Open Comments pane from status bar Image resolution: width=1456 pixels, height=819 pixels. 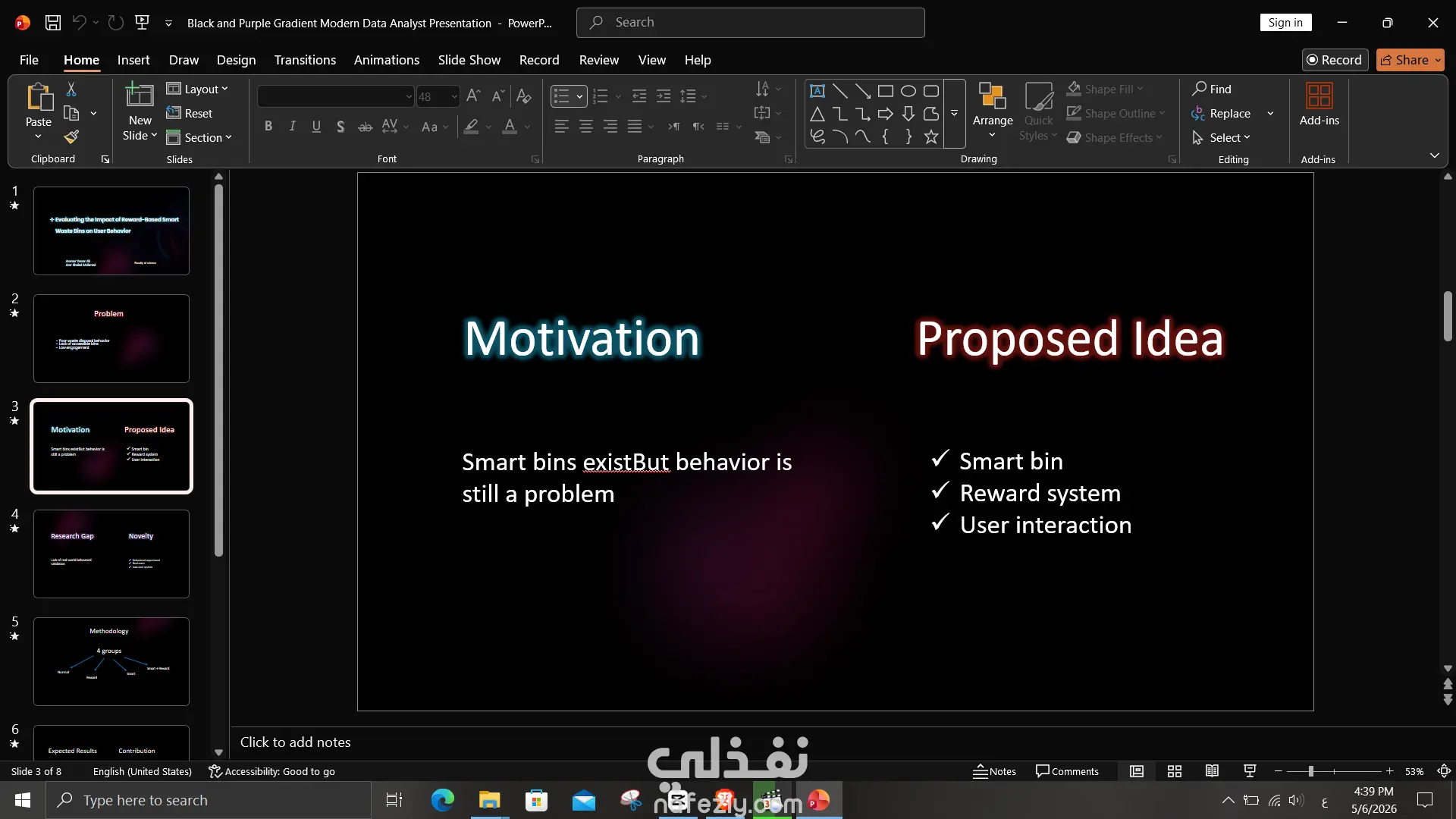click(x=1067, y=771)
